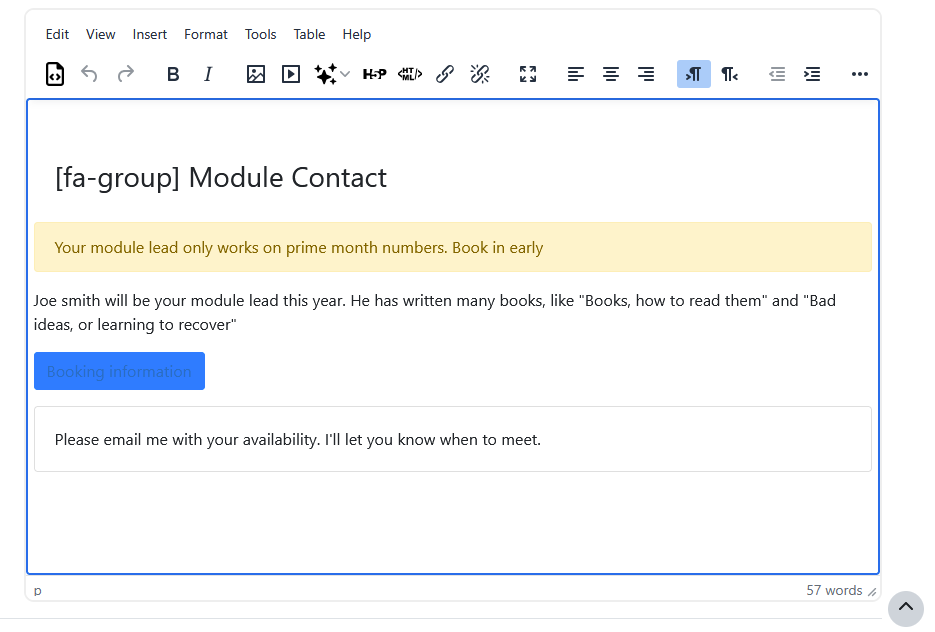Select the p element path in status bar

click(x=38, y=590)
